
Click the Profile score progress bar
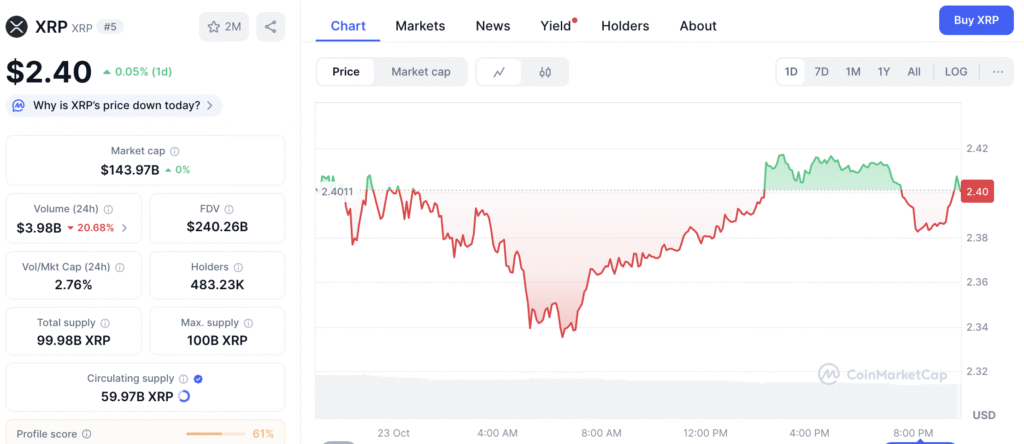pyautogui.click(x=217, y=434)
